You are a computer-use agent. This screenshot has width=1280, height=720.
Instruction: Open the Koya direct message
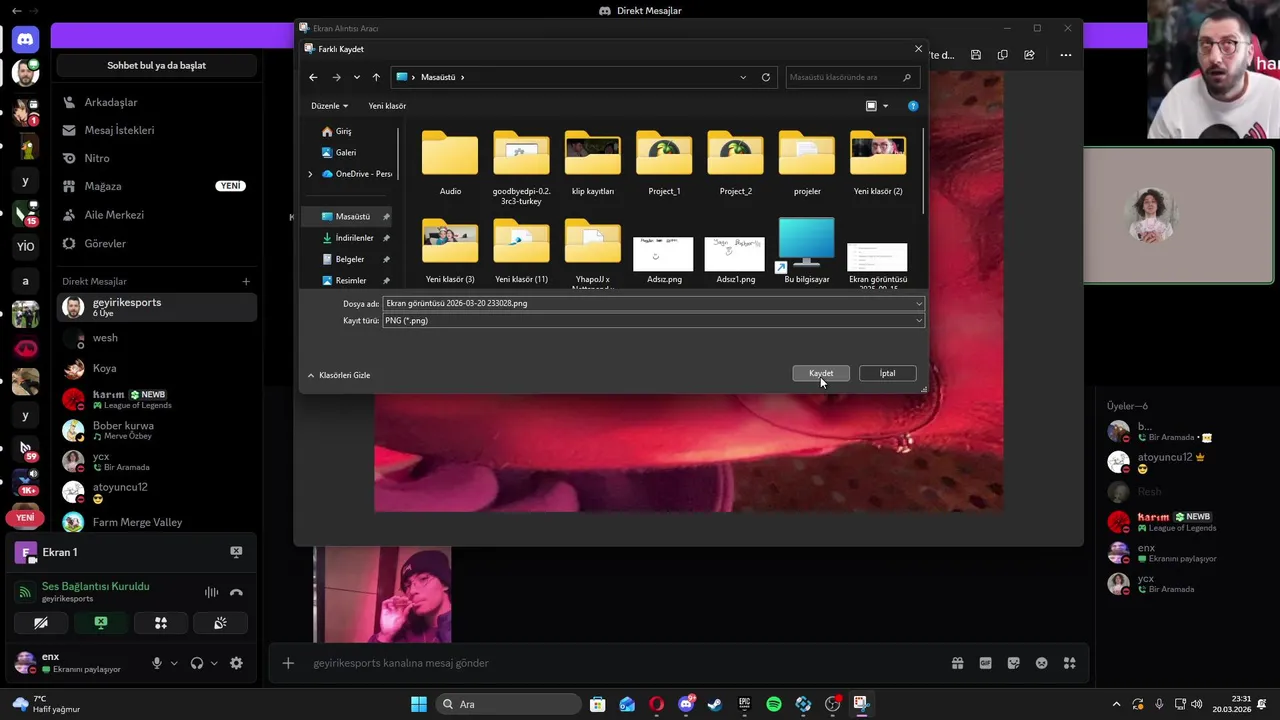pos(157,369)
